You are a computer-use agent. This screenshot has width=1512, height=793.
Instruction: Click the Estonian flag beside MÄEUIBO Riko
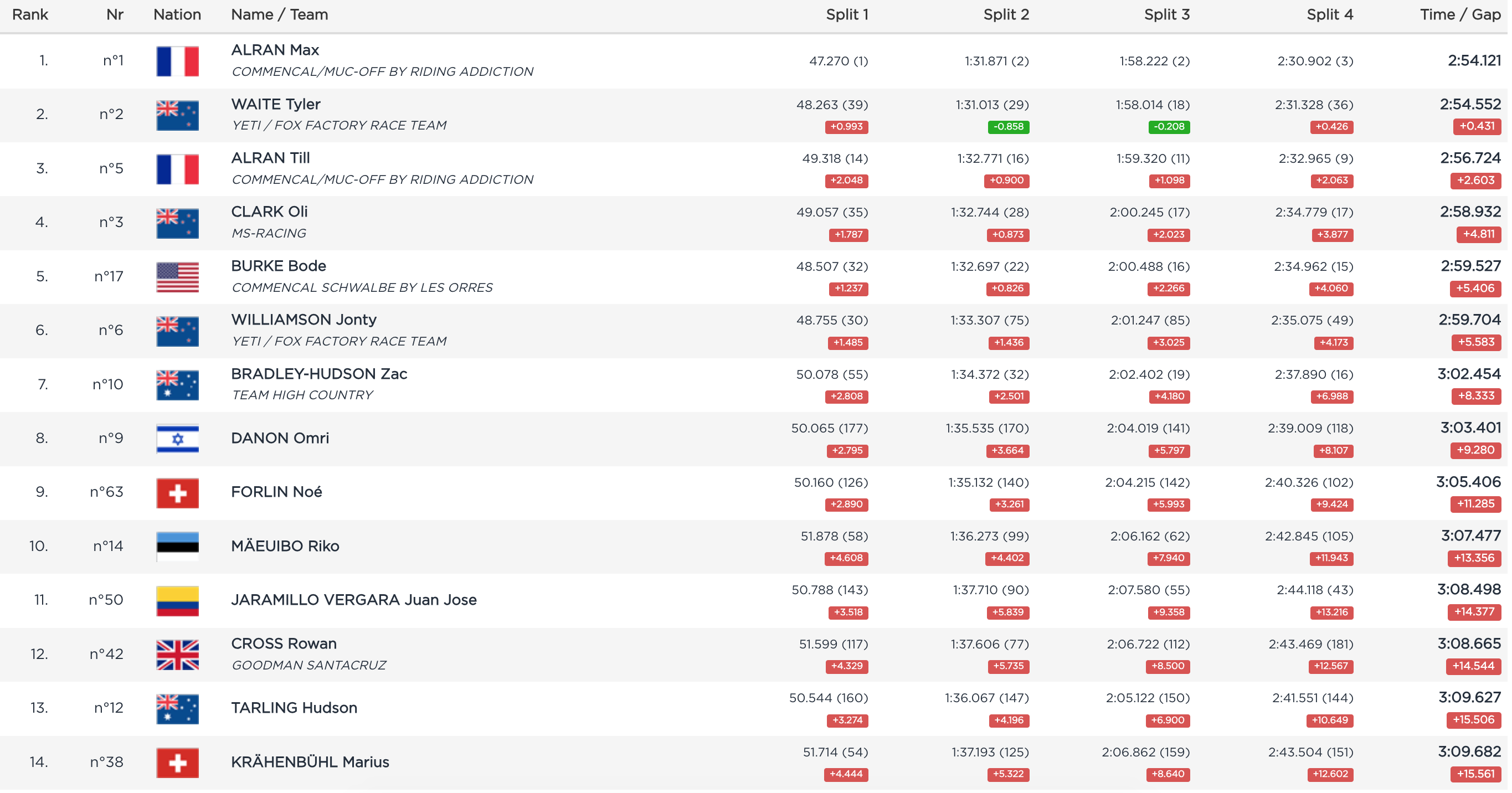(x=177, y=547)
